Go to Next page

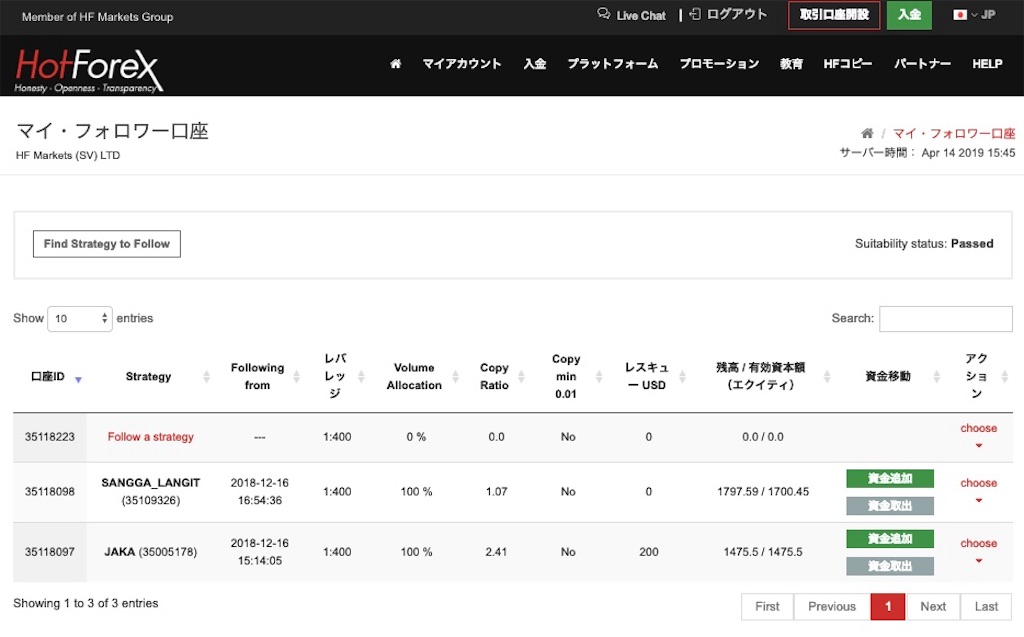coord(933,606)
